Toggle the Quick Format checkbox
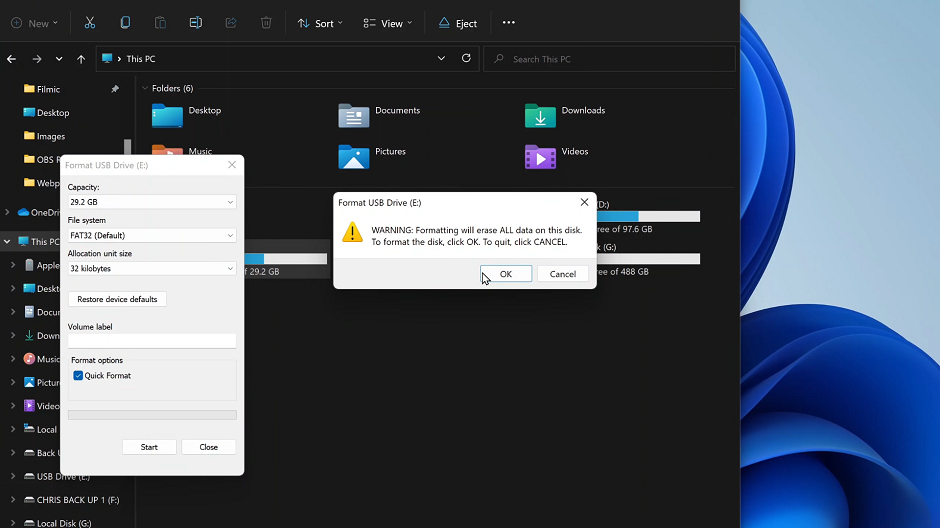This screenshot has width=940, height=528. pos(78,376)
